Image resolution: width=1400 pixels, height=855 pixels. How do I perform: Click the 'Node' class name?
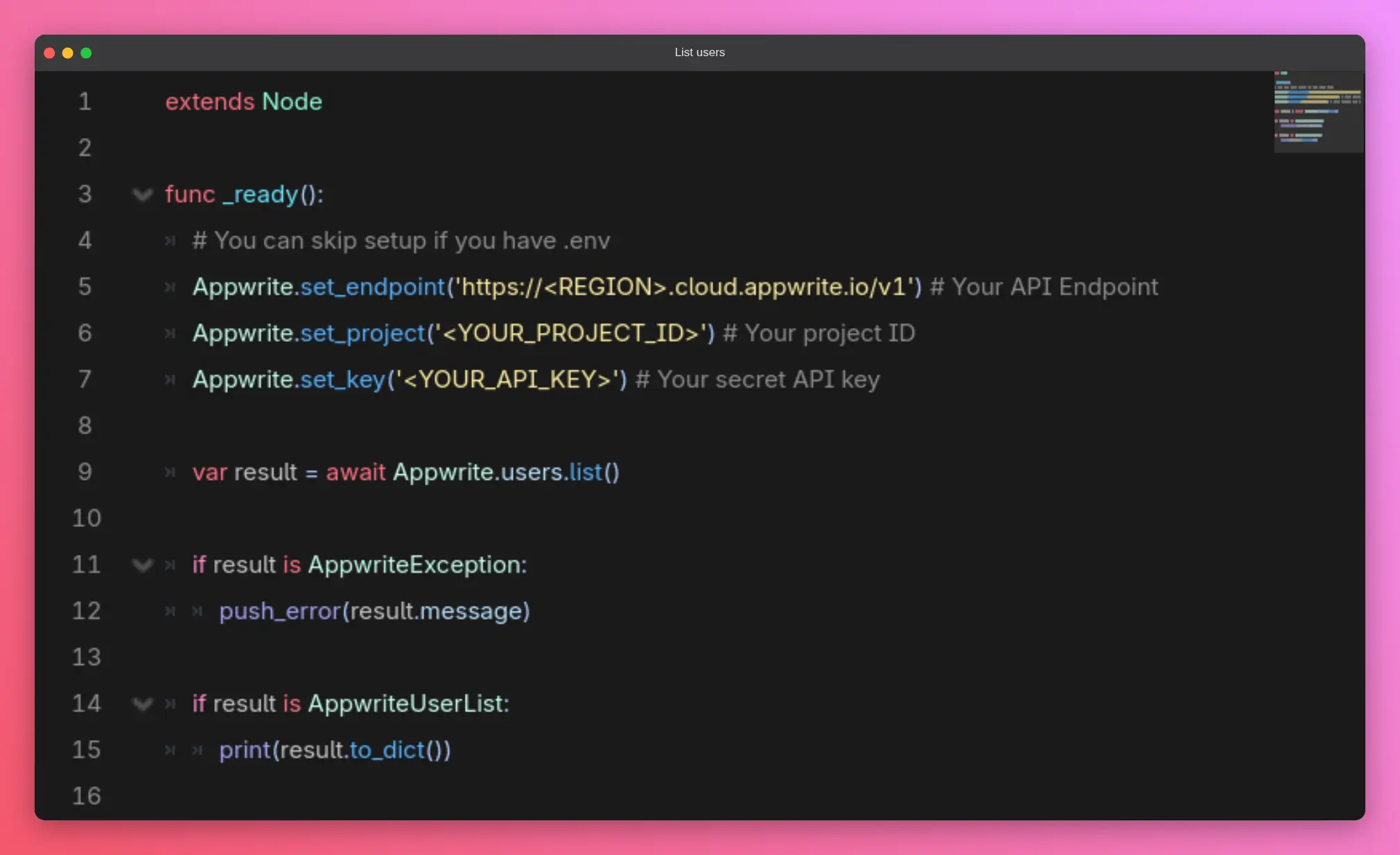pos(292,101)
